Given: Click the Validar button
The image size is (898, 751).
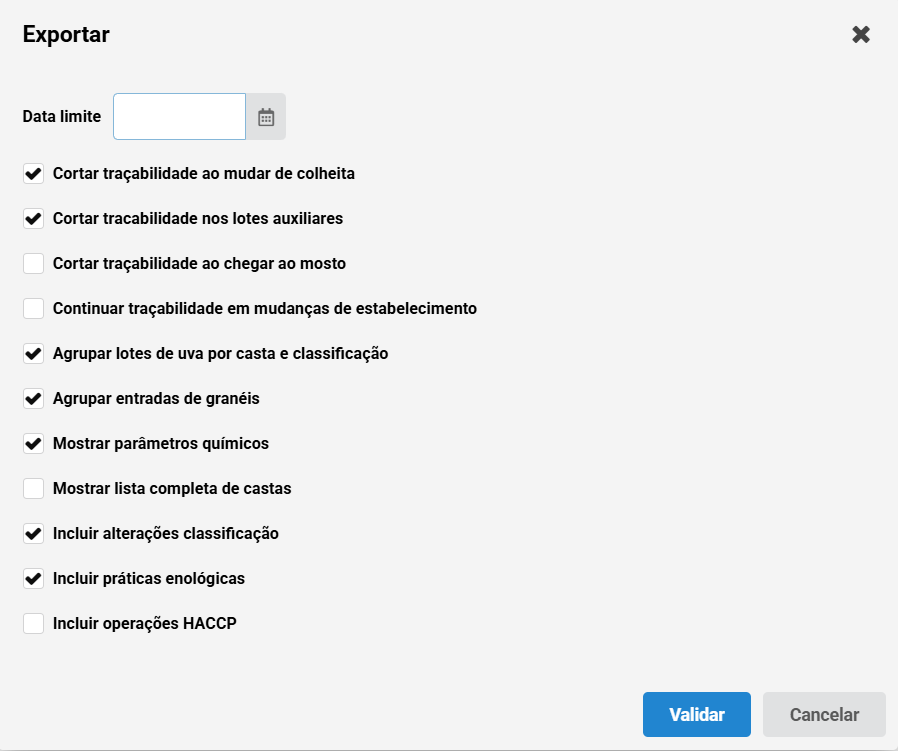Looking at the screenshot, I should tap(696, 714).
